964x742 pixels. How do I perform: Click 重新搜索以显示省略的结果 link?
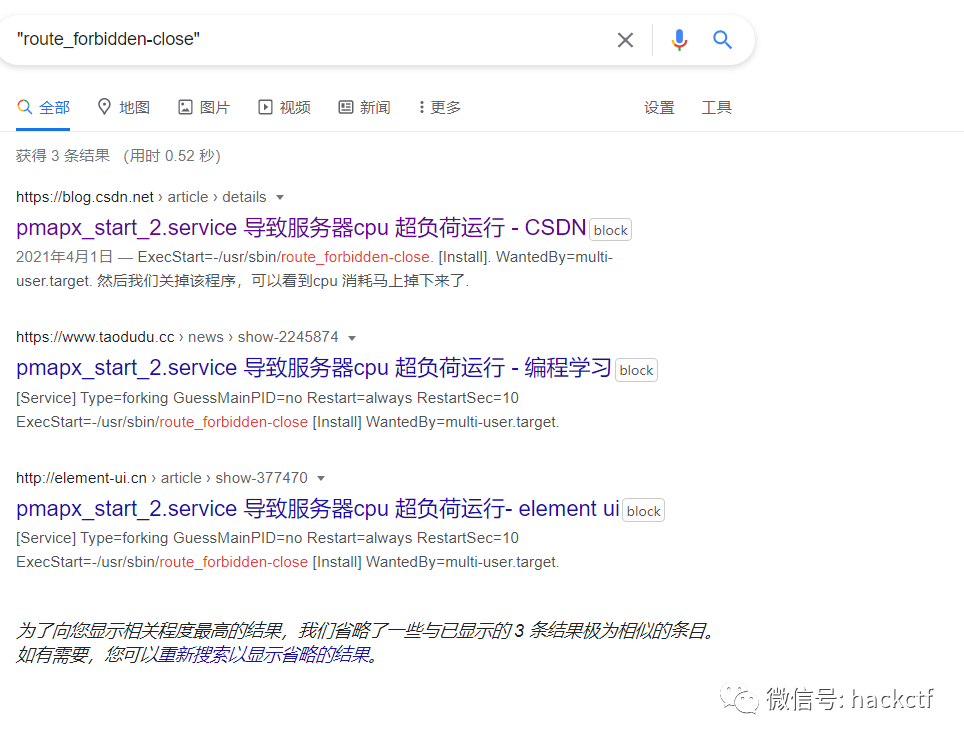point(264,655)
